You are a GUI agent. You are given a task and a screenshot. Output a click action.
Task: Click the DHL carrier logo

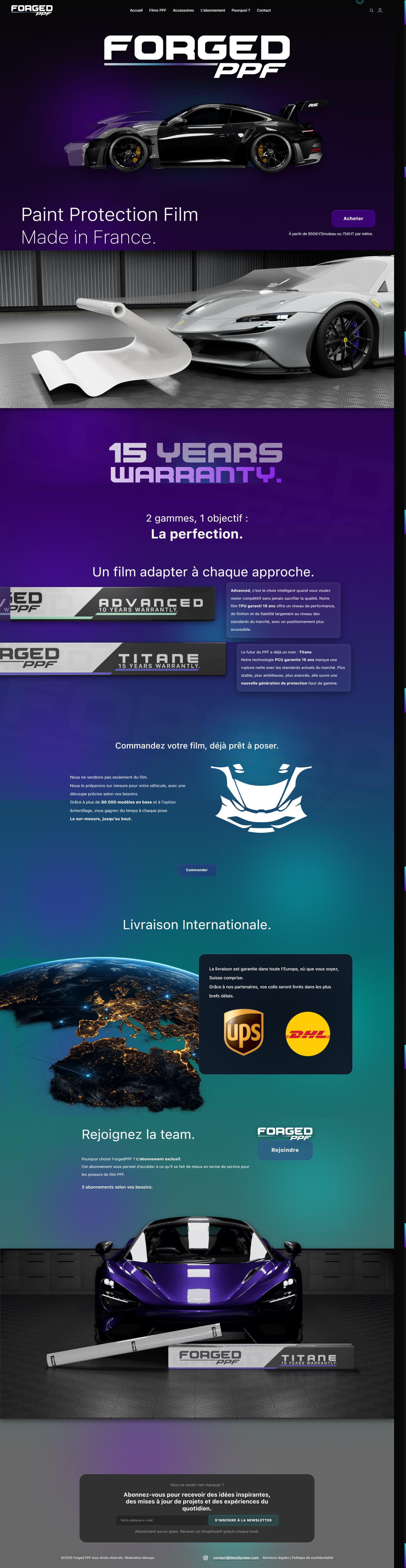click(308, 1034)
